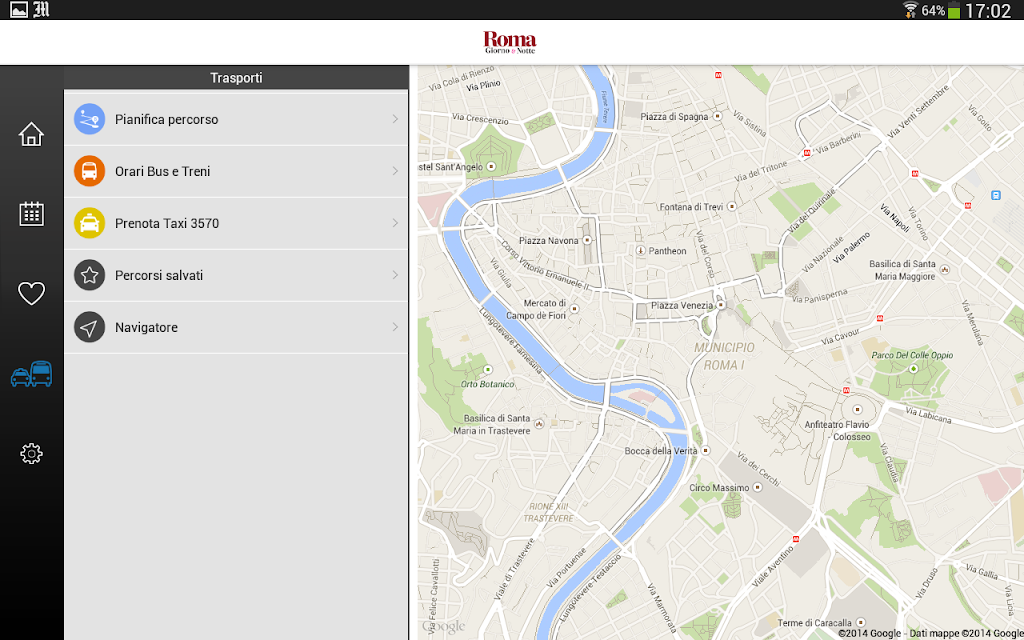Click the Pantheon marker on map
The height and width of the screenshot is (640, 1024).
pyautogui.click(x=641, y=251)
